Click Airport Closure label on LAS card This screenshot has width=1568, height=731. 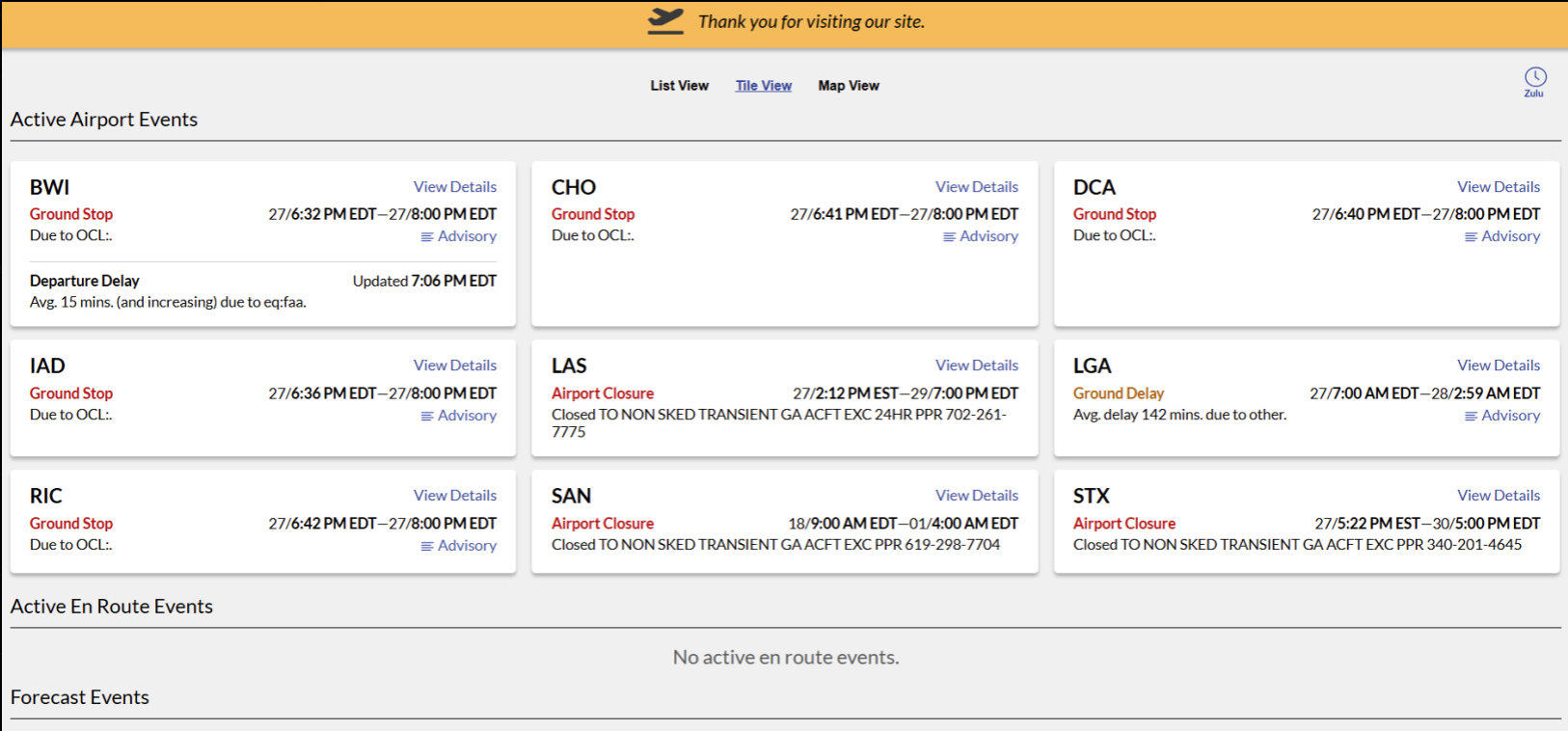pyautogui.click(x=603, y=393)
